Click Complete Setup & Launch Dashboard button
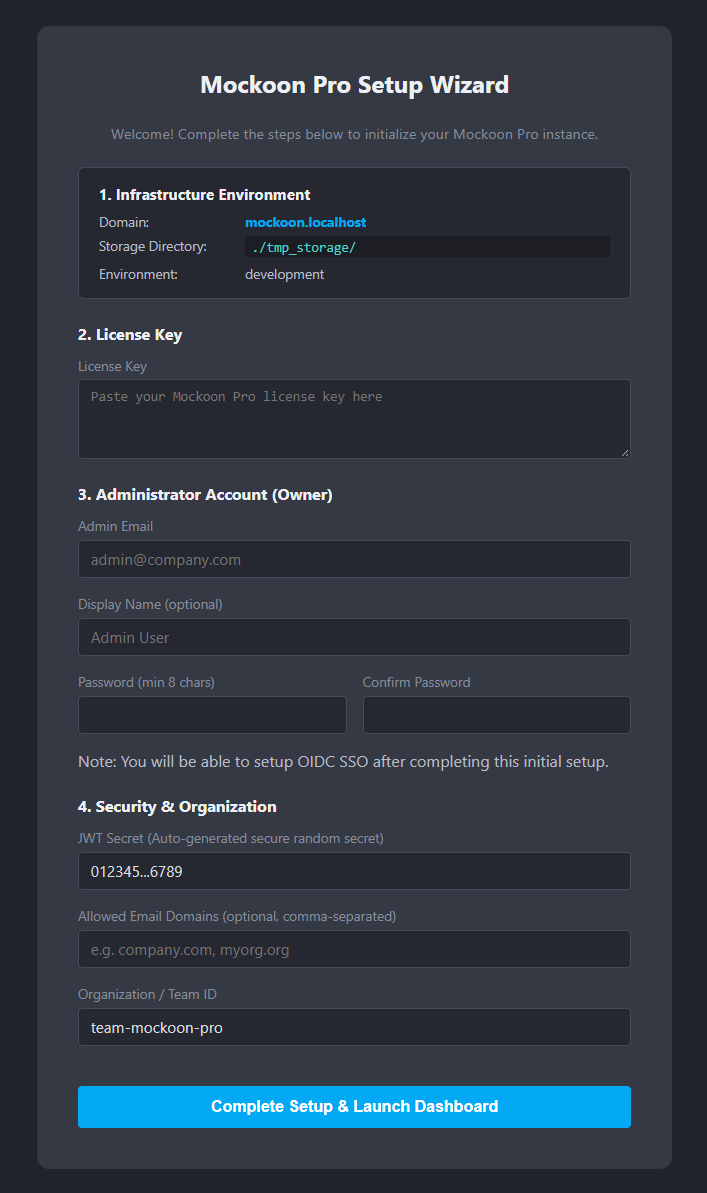 354,1106
